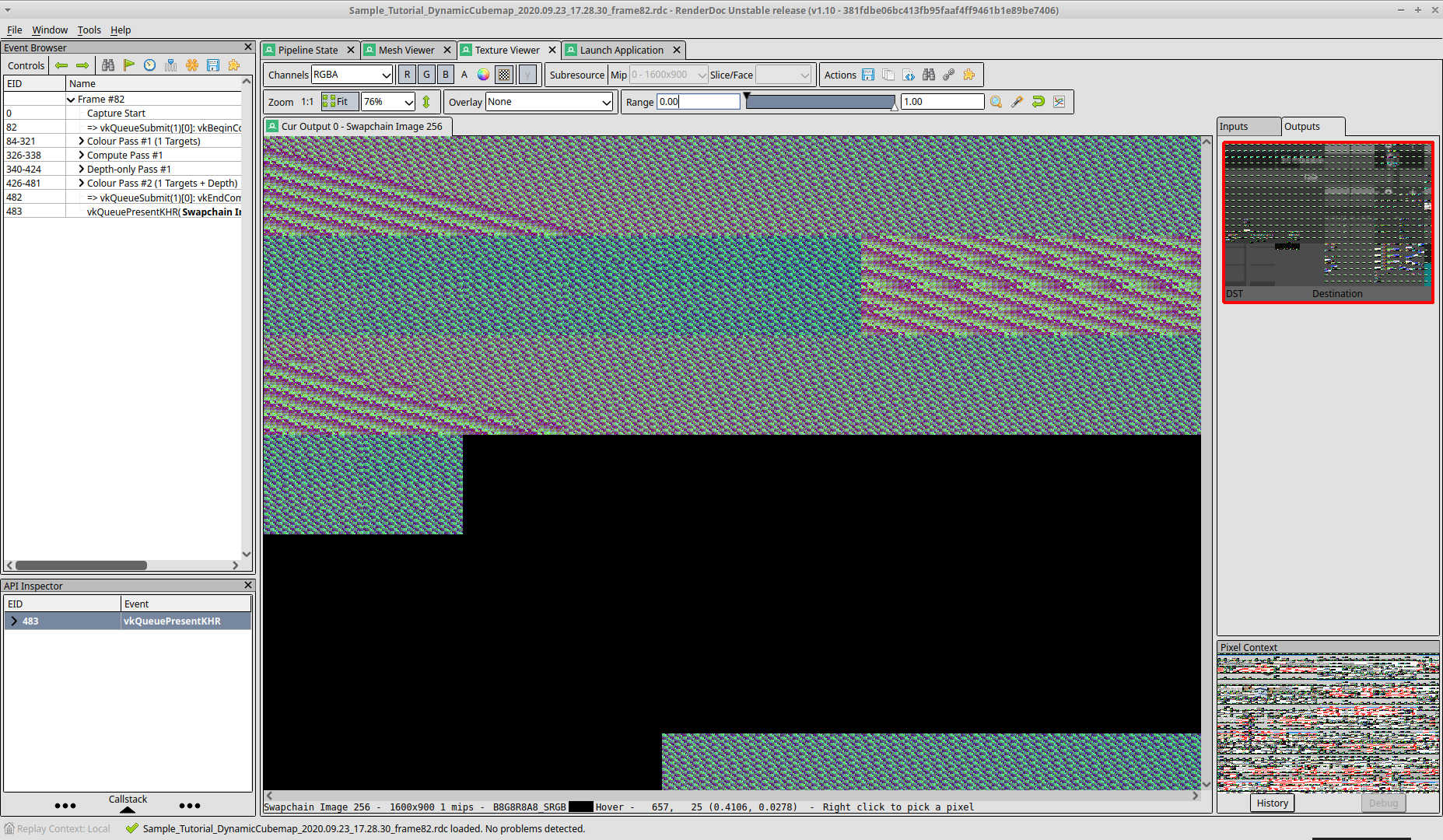Toggle the checkerboard background button

(504, 74)
